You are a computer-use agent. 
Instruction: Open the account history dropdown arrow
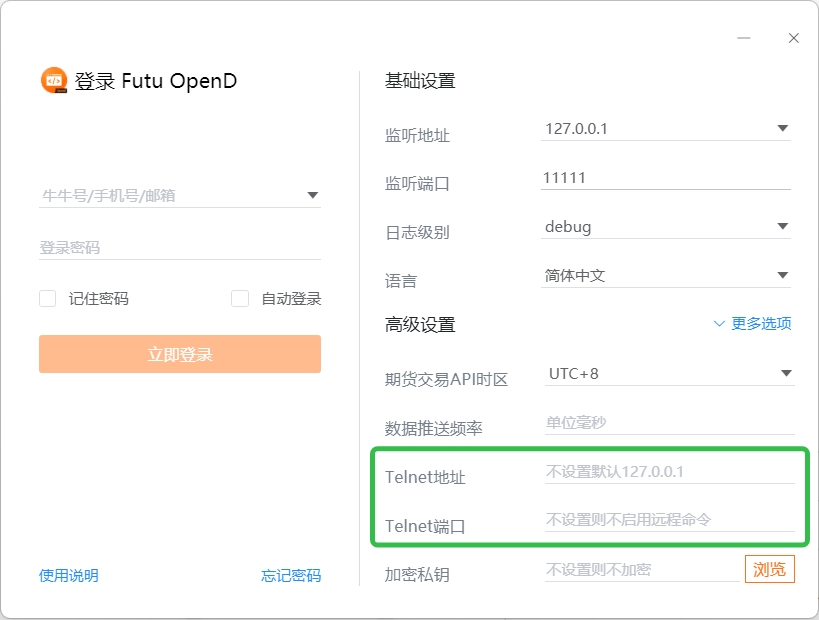tap(312, 196)
